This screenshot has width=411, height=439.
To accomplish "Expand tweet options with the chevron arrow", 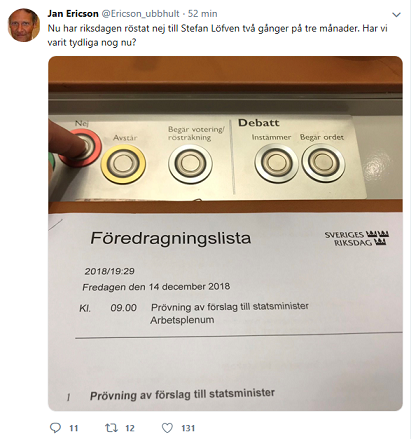I will [x=396, y=15].
